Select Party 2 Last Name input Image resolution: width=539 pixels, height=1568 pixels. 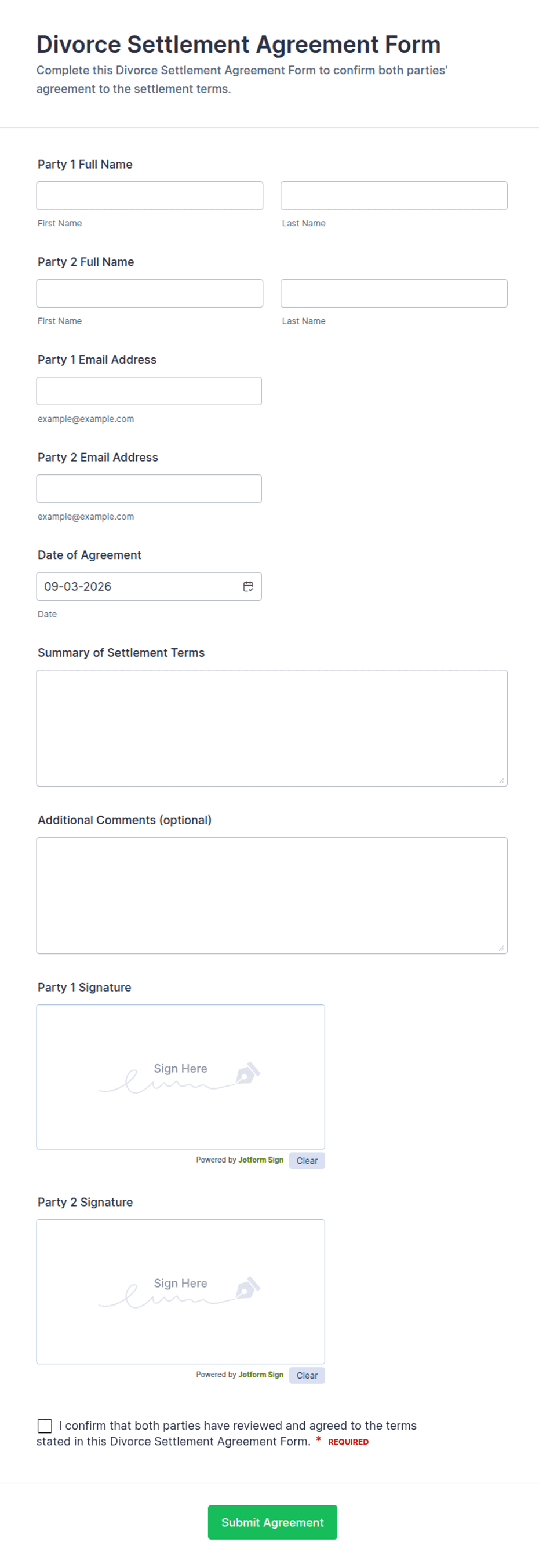[394, 294]
